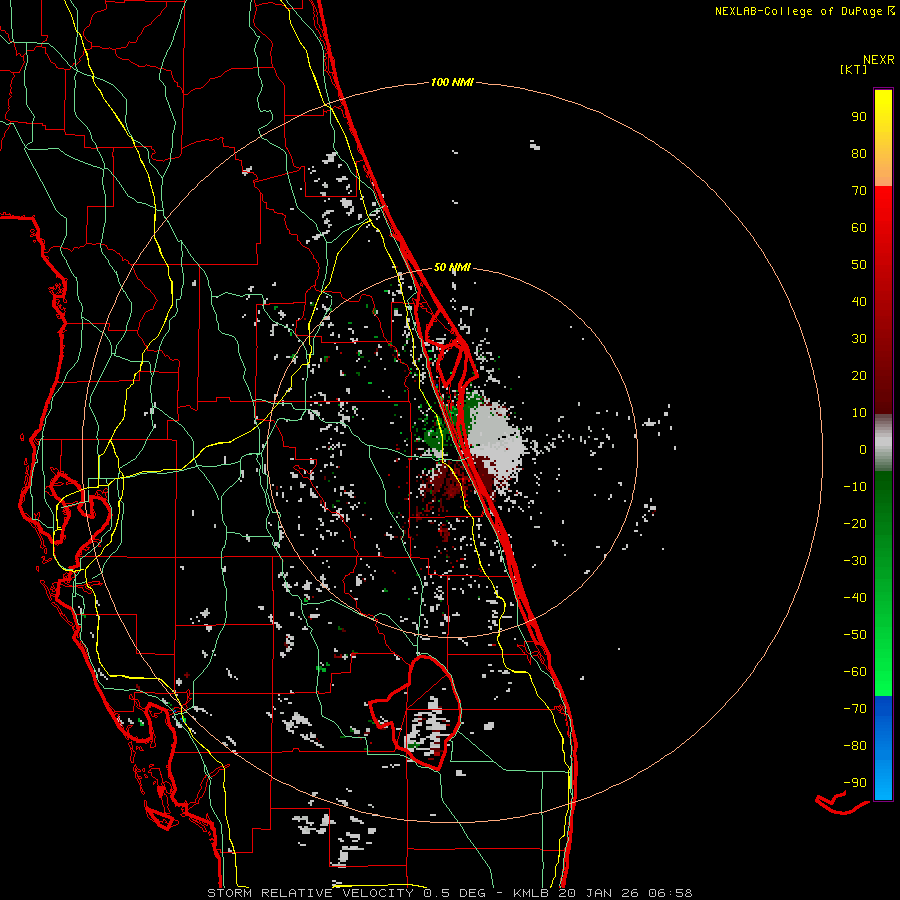Image resolution: width=900 pixels, height=900 pixels.
Task: Click the 90 value on velocity scale
Action: click(859, 117)
